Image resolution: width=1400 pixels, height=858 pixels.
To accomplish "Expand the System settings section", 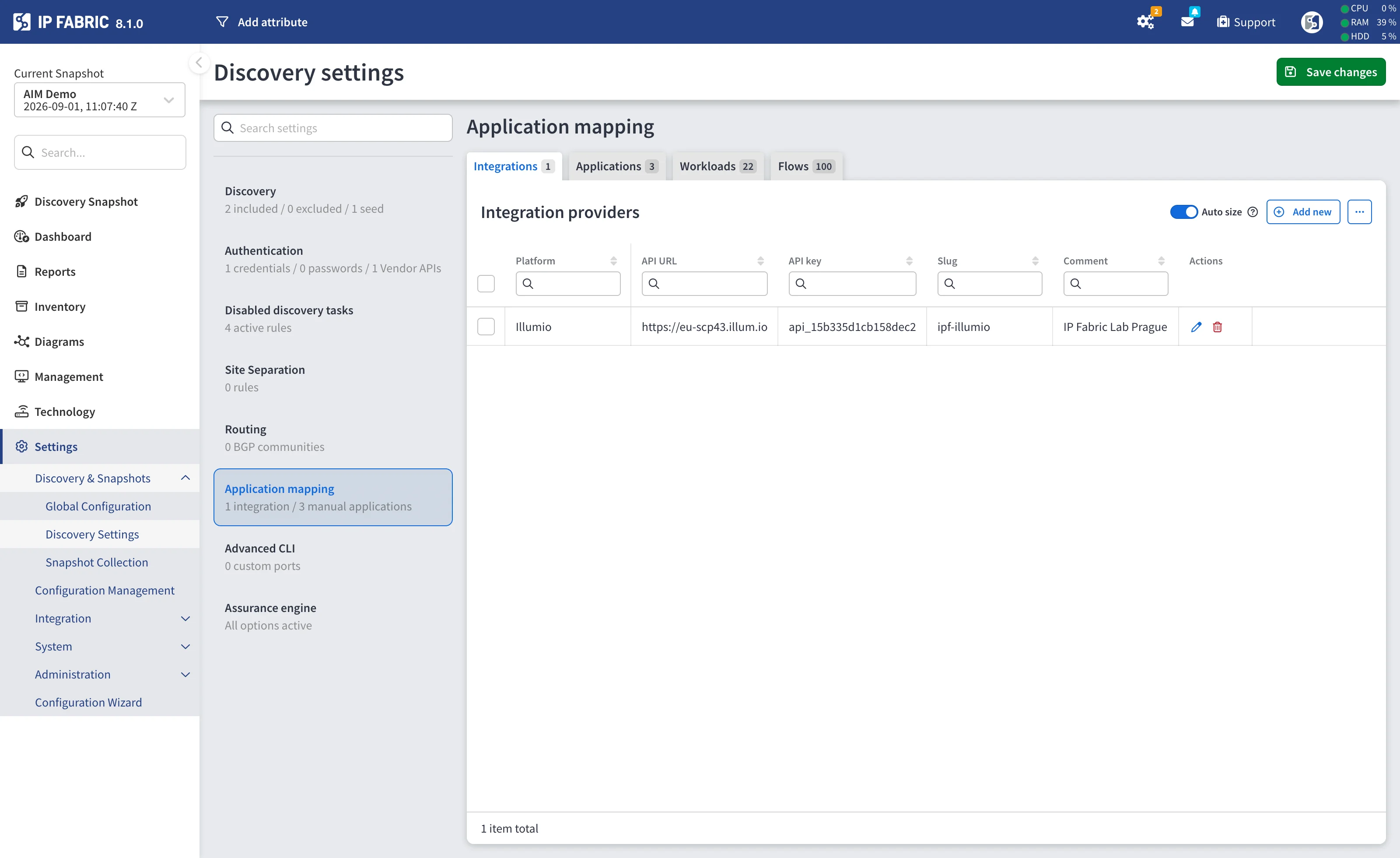I will 185,646.
